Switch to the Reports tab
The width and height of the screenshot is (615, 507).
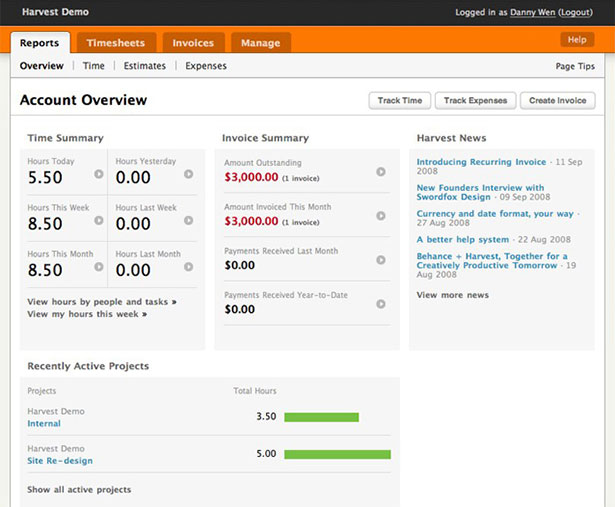pos(40,43)
